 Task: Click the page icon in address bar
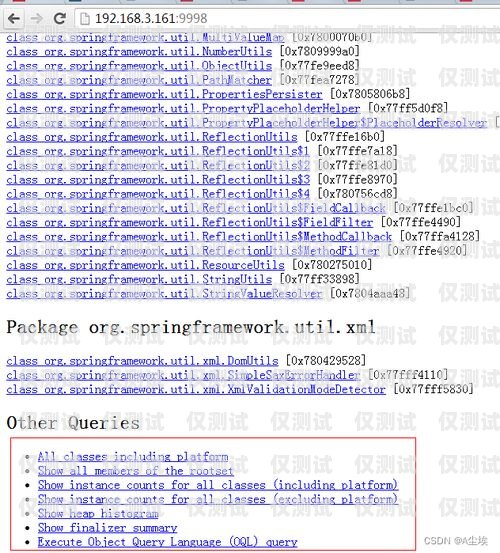85,19
